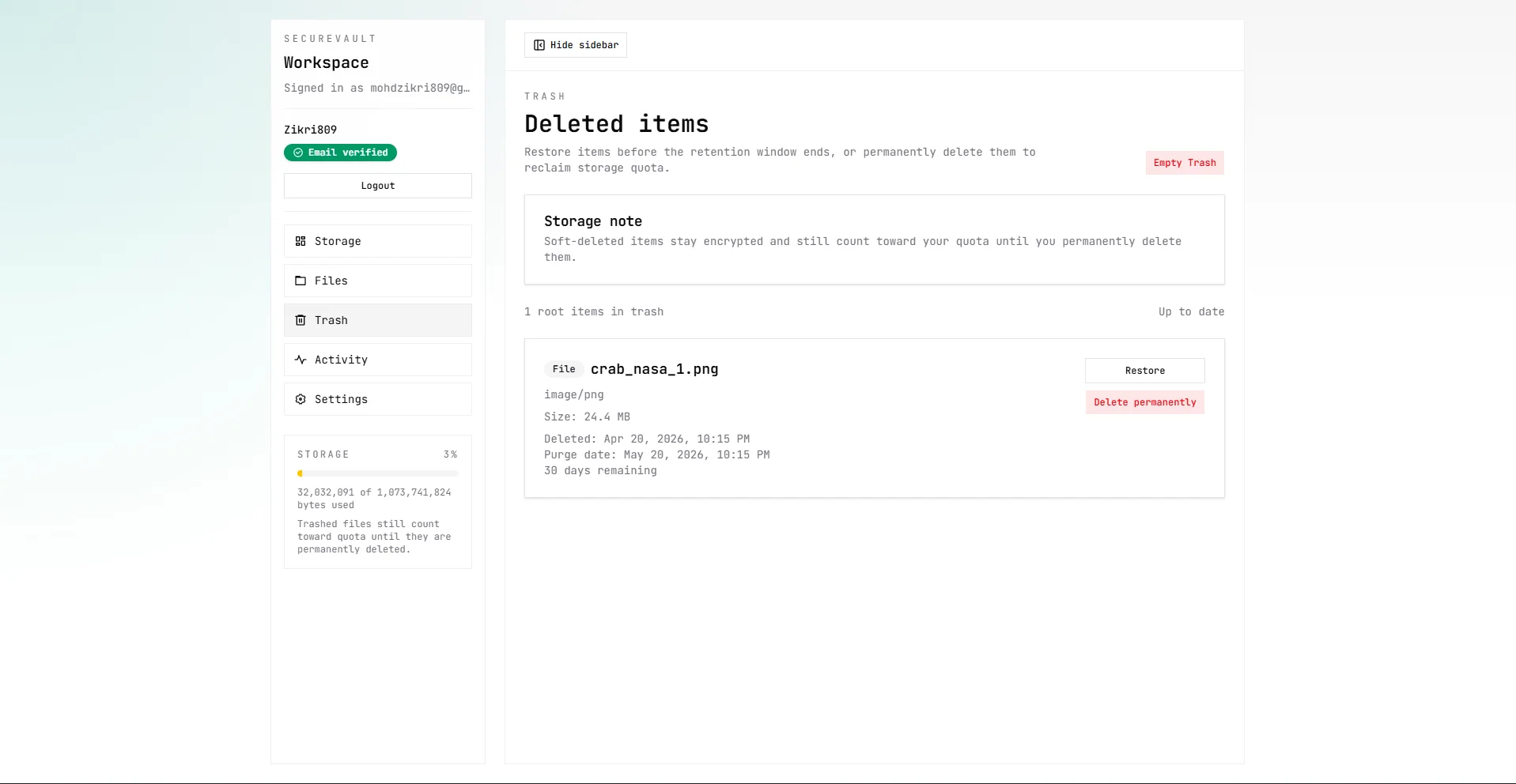Click Hide sidebar text

(584, 45)
